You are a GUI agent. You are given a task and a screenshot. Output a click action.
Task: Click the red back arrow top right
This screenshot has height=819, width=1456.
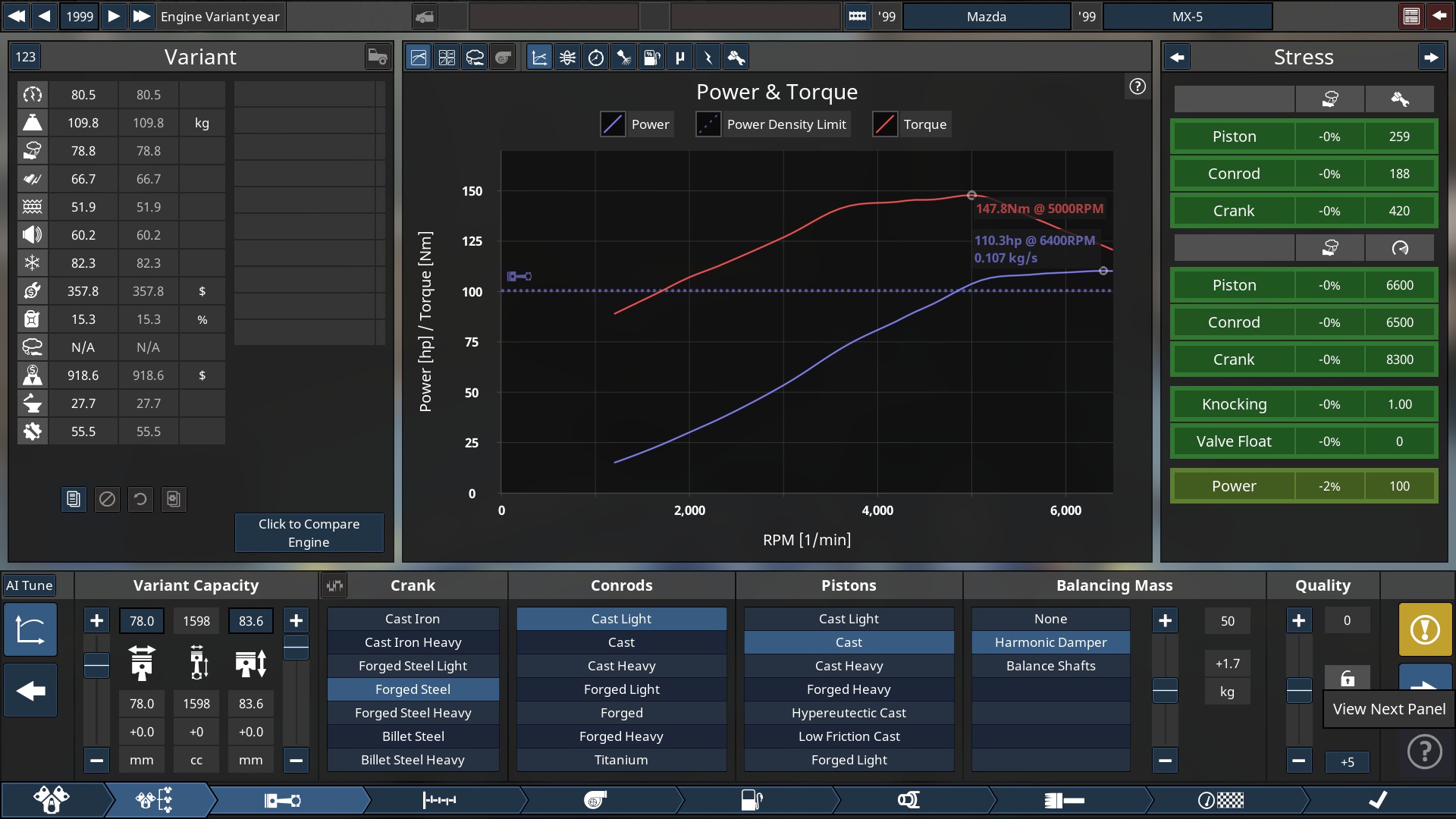(x=1439, y=16)
